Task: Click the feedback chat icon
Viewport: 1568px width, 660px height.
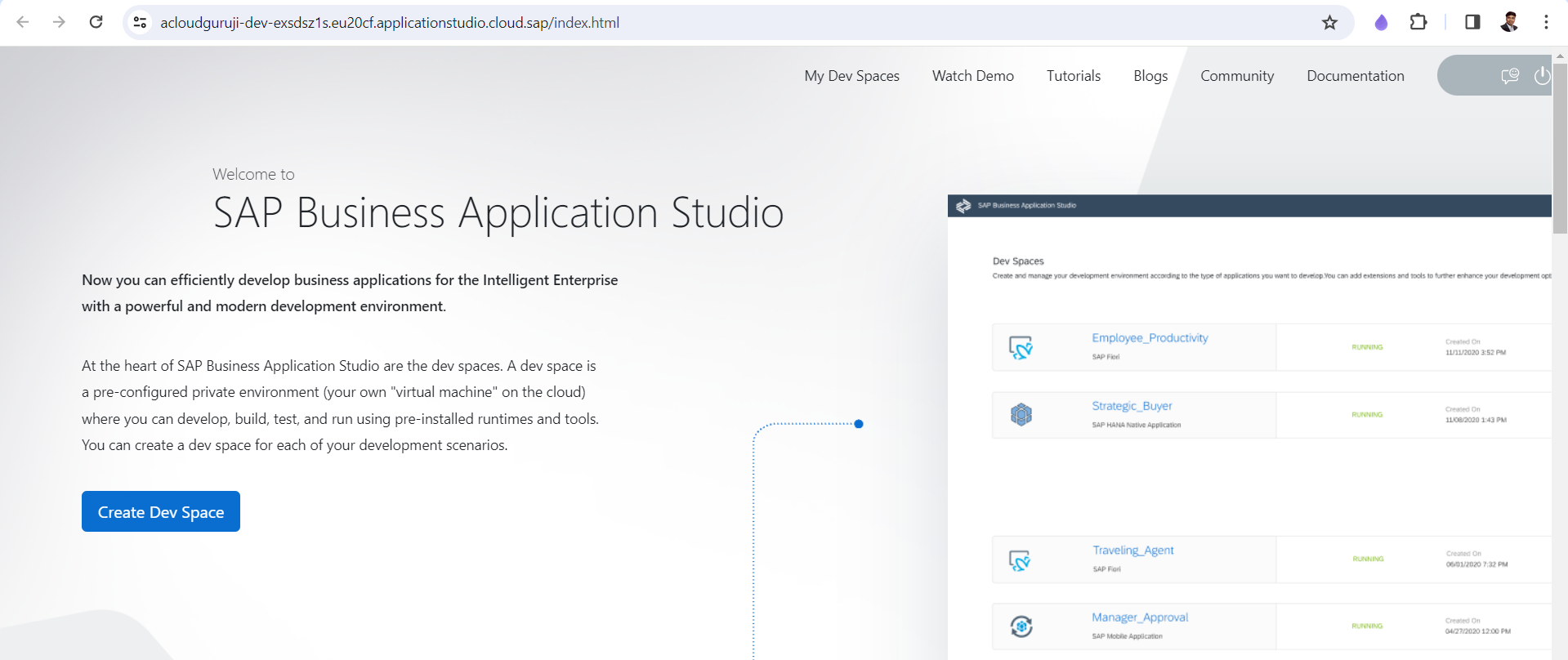Action: click(x=1509, y=76)
